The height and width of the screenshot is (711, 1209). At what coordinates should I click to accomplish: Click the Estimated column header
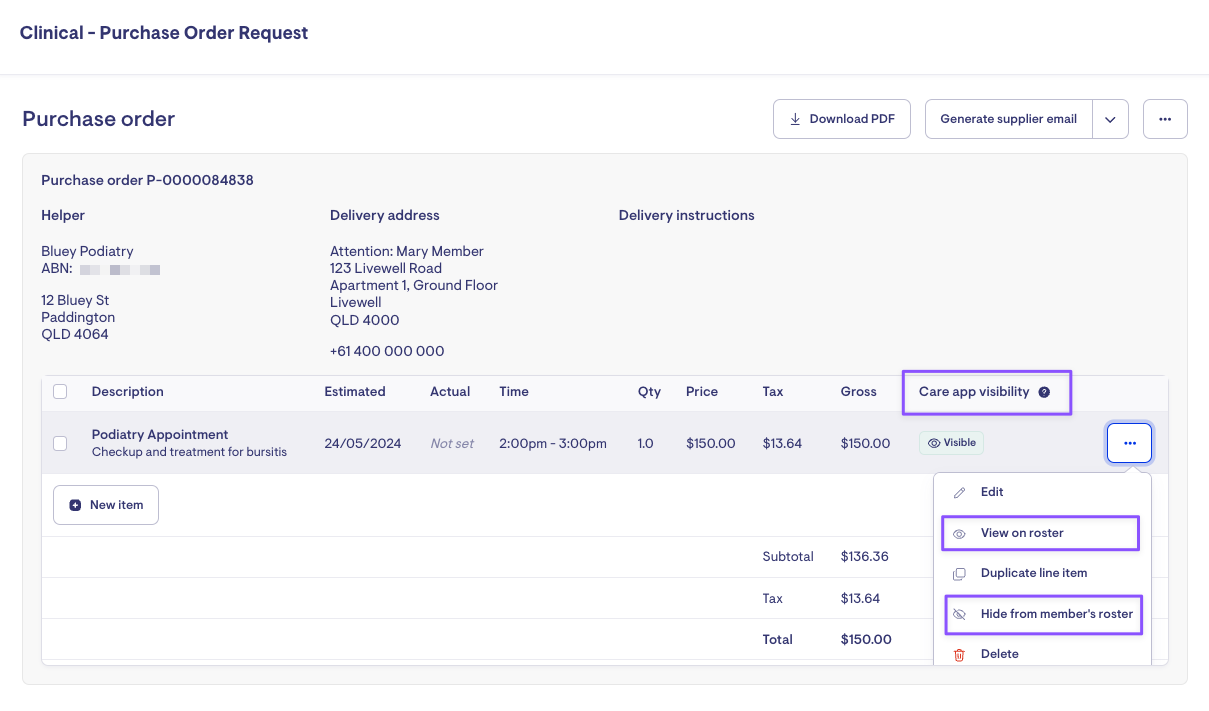(354, 392)
